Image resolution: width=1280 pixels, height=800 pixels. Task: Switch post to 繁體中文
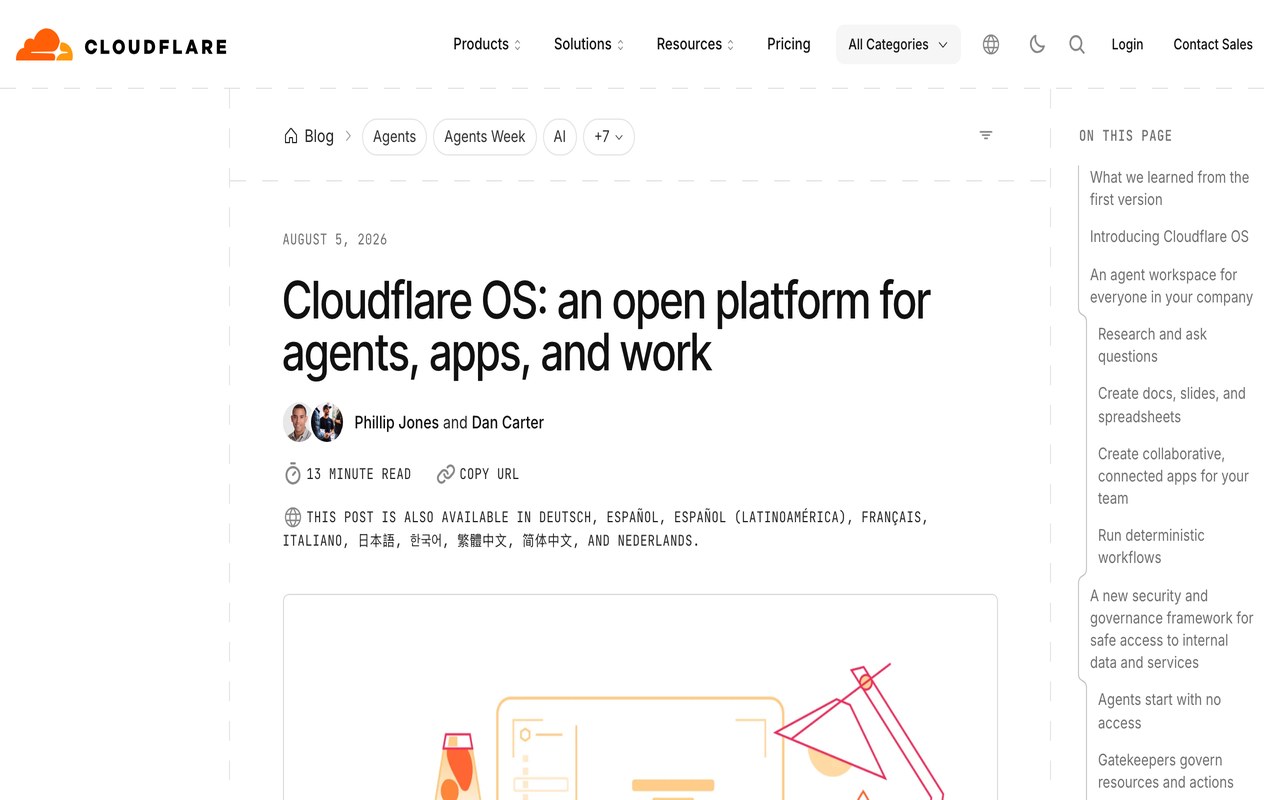(482, 540)
